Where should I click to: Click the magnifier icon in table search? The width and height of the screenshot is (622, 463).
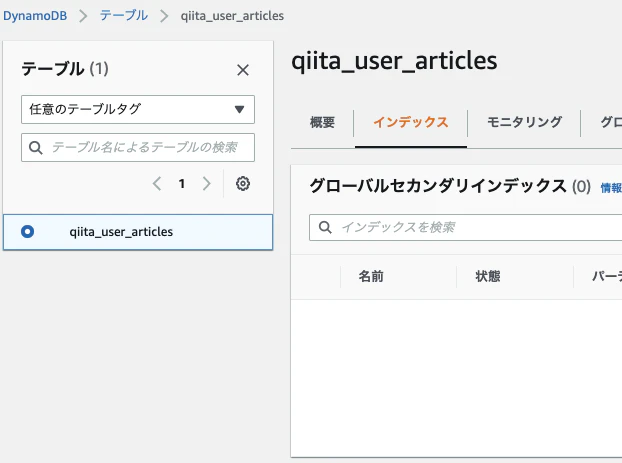pos(36,148)
